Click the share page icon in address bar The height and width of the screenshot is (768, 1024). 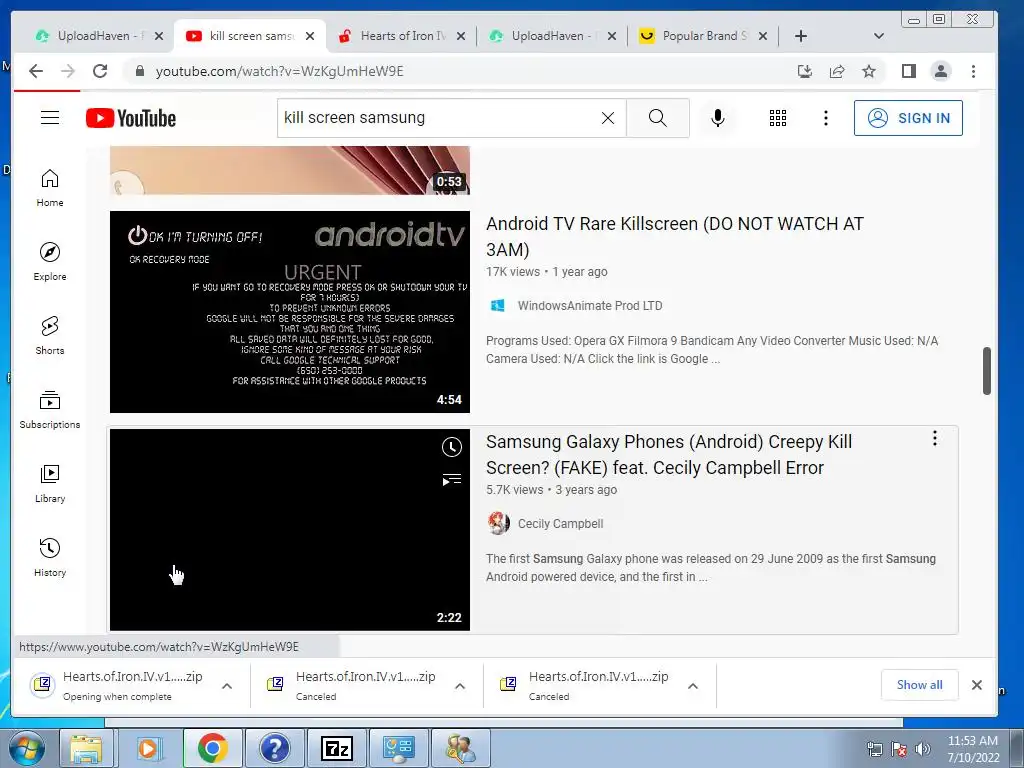point(837,71)
